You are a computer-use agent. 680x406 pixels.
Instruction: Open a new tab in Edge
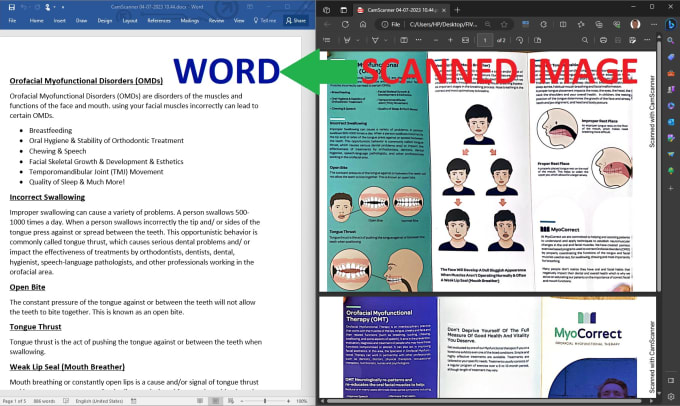pos(457,10)
